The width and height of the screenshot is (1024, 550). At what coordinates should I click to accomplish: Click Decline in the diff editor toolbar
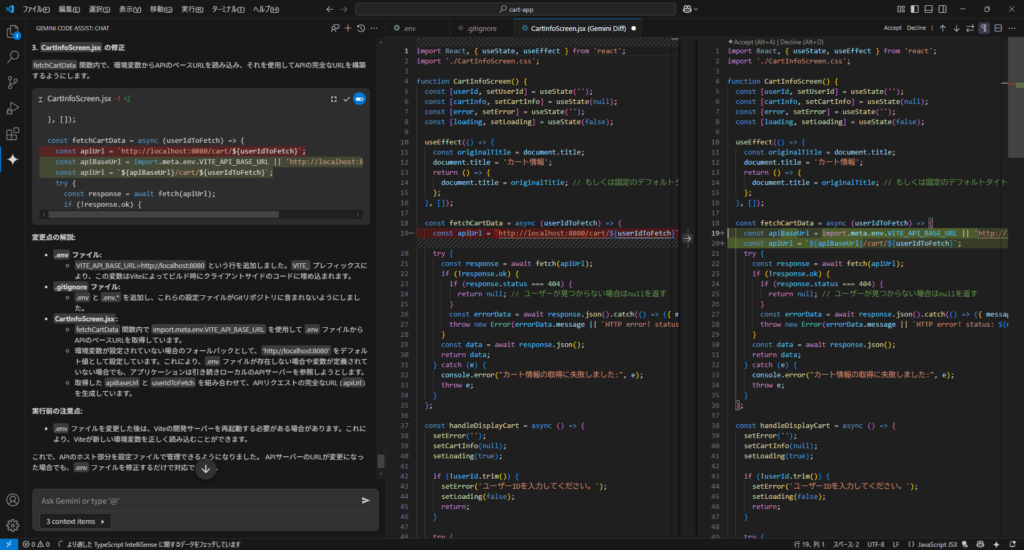916,28
